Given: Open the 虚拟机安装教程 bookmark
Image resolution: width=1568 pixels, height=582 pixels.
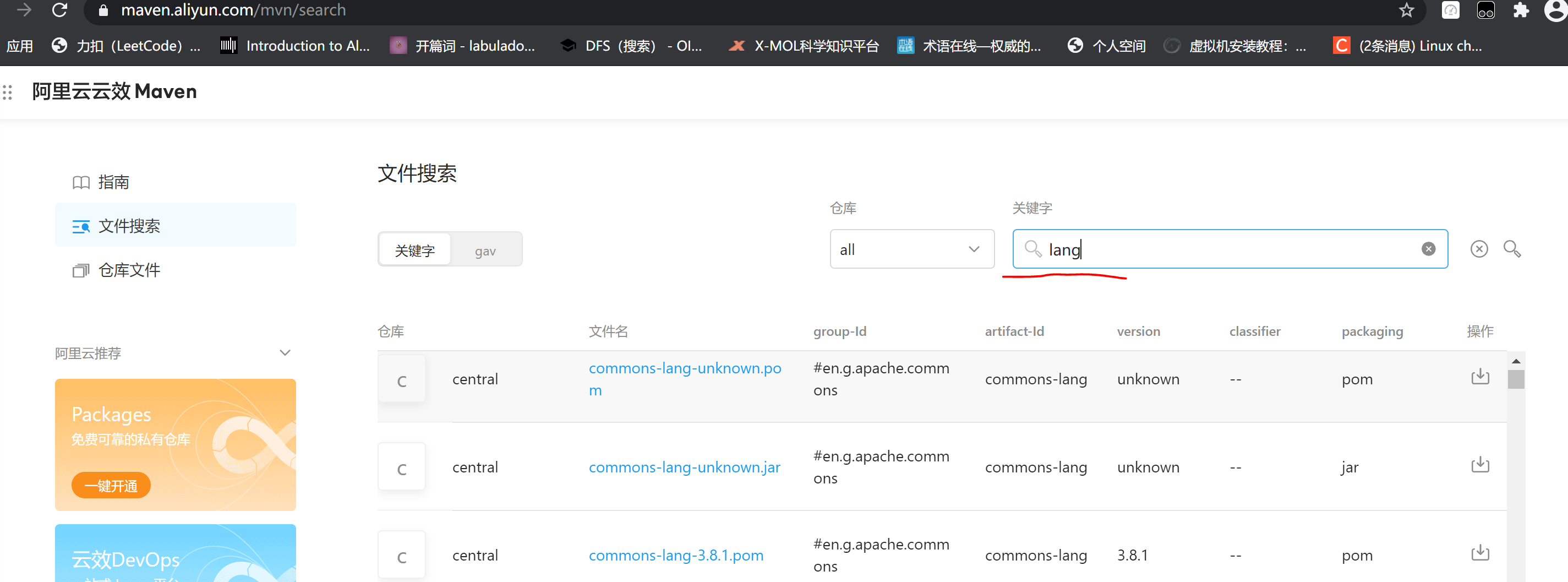Looking at the screenshot, I should (x=1236, y=46).
